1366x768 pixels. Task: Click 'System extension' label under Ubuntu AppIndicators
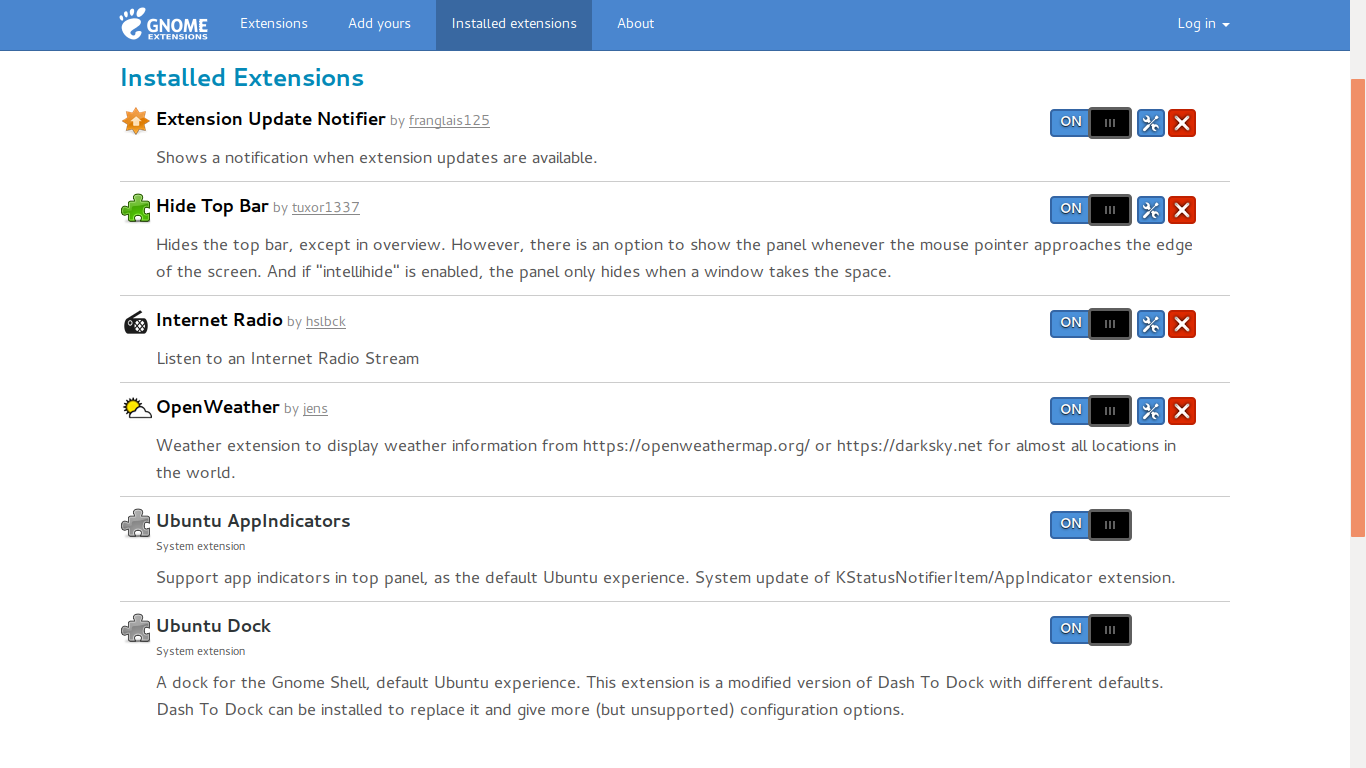[200, 547]
